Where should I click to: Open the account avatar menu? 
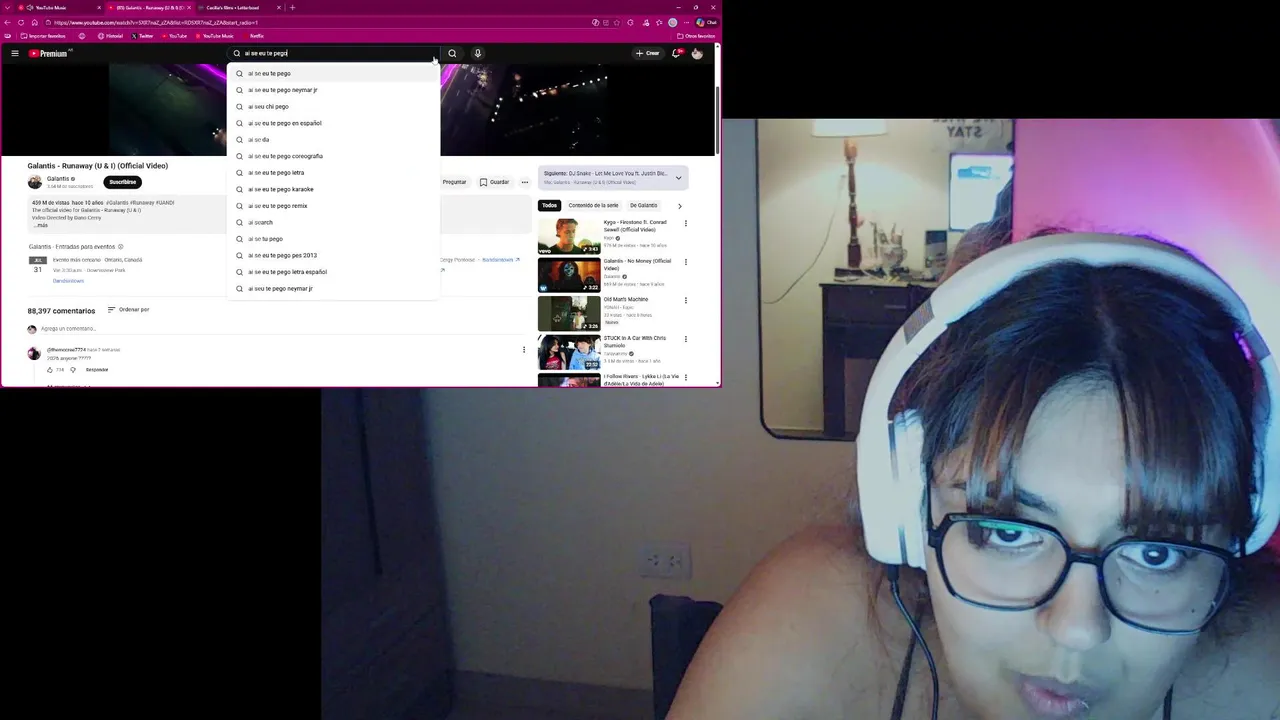(x=697, y=53)
